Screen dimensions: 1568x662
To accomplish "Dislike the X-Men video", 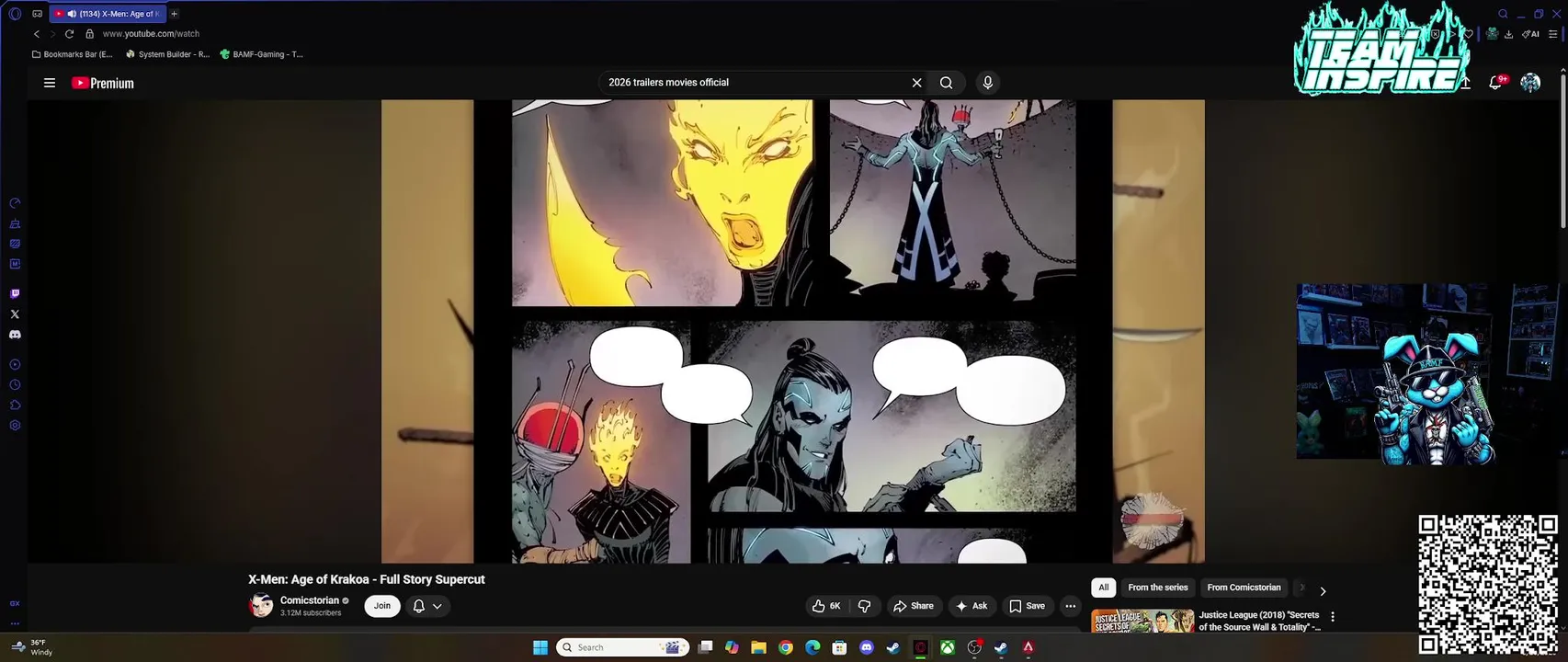I will (864, 606).
